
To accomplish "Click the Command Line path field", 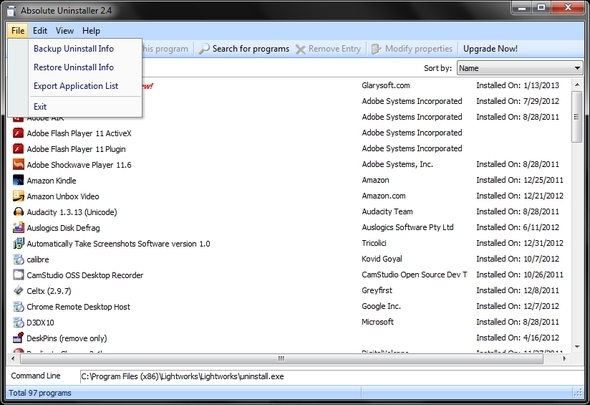I will click(331, 376).
